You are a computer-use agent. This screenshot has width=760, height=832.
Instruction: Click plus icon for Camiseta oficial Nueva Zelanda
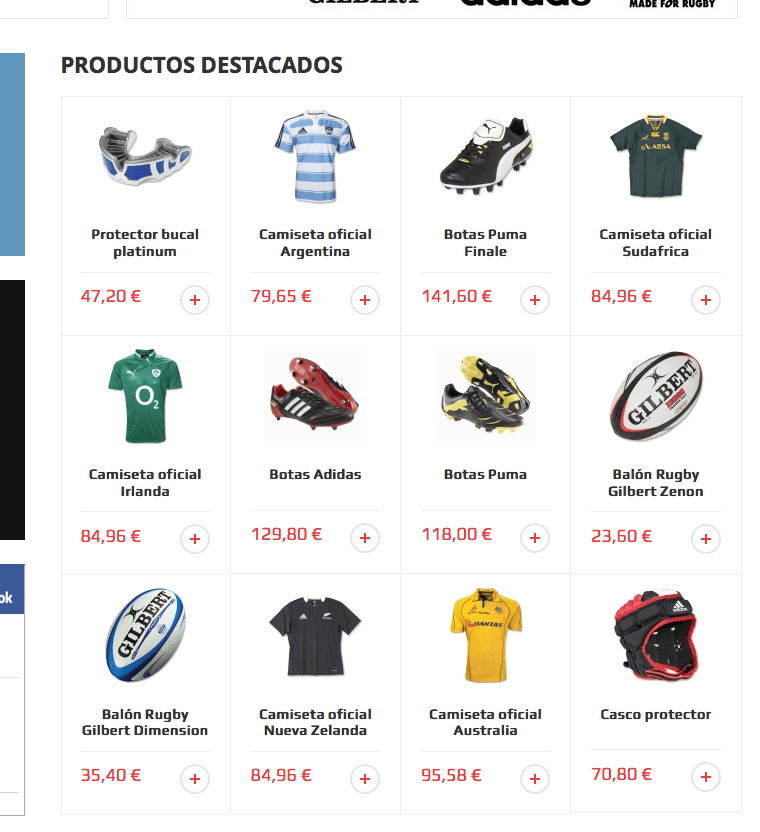[x=365, y=778]
